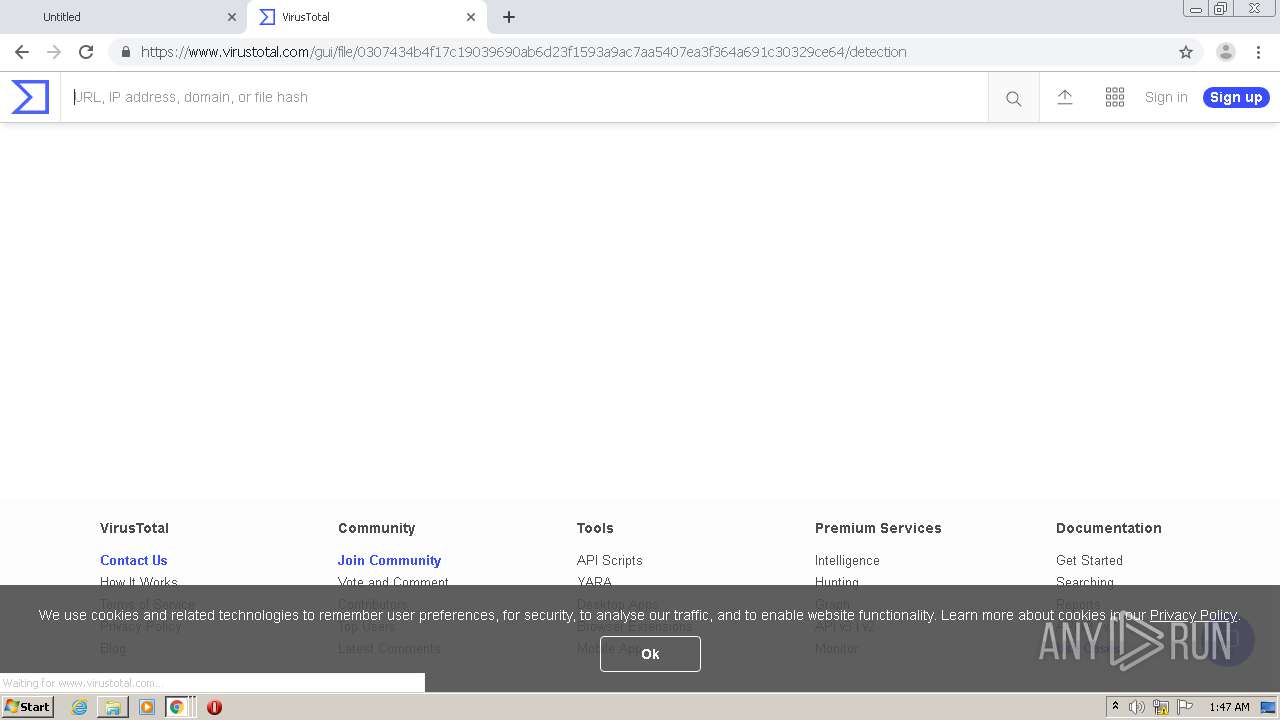
Task: Click the browser address bar URL
Action: (523, 52)
